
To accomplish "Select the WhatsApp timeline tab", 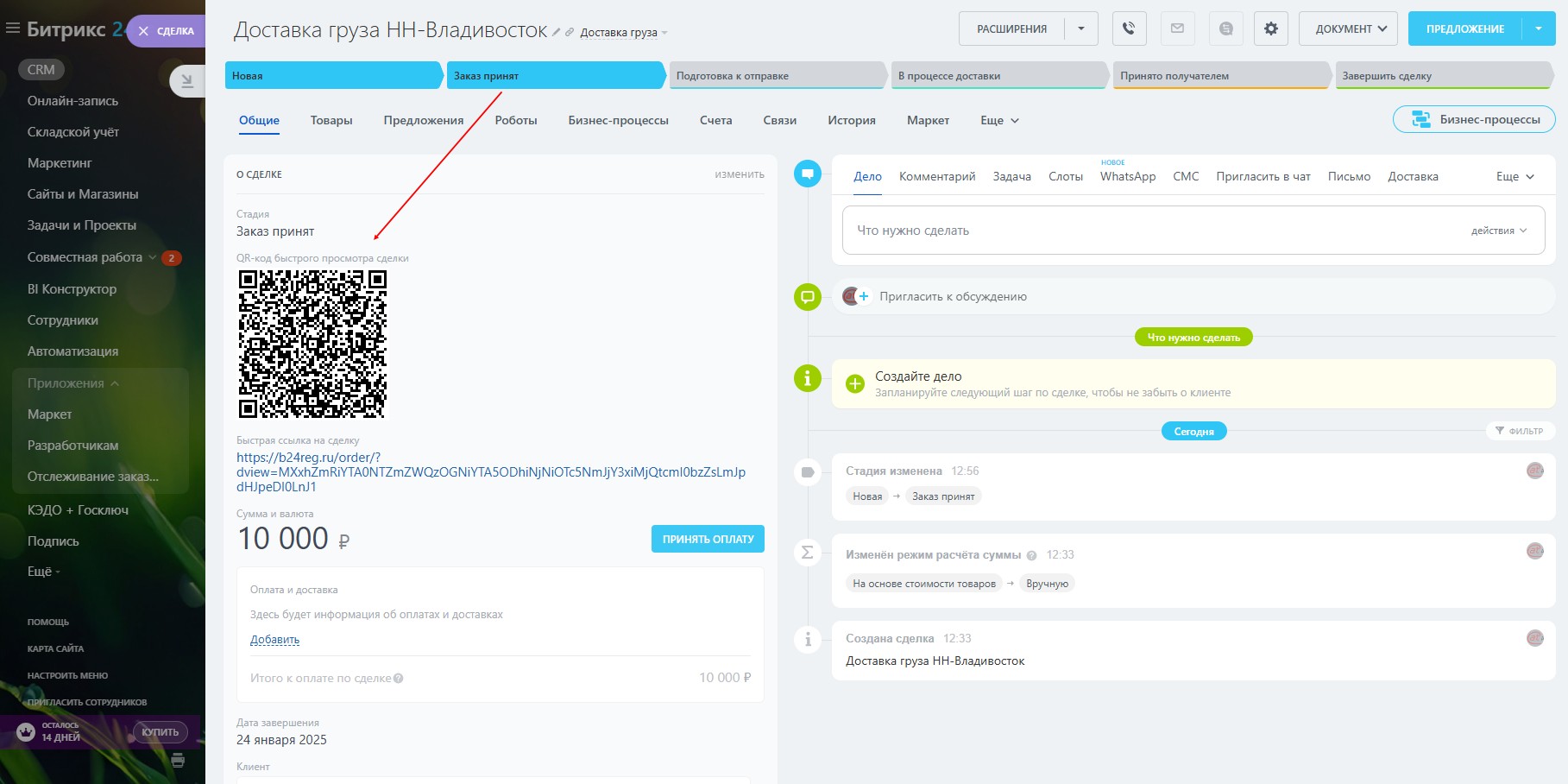I will pos(1128,176).
